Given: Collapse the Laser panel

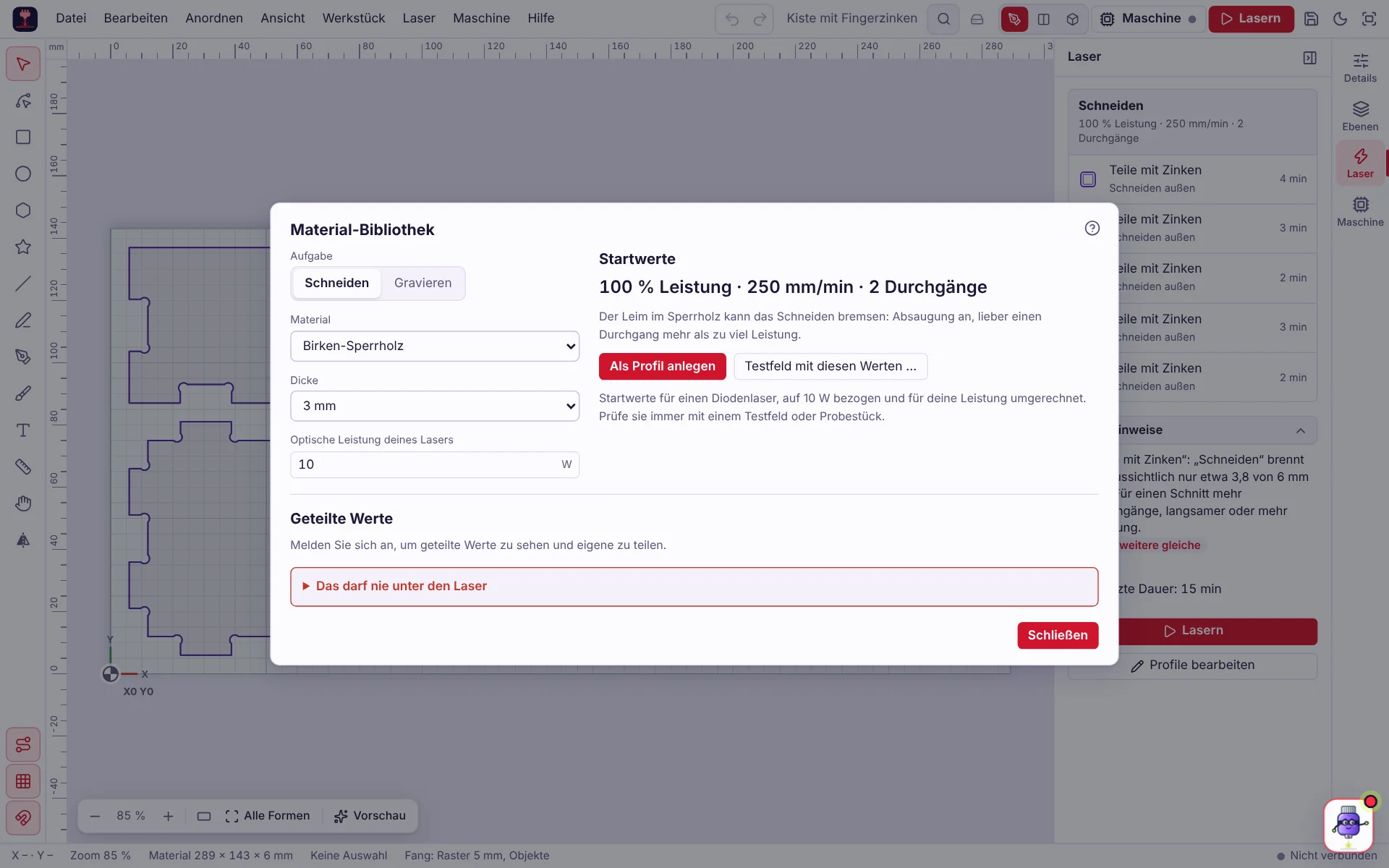Looking at the screenshot, I should (1309, 57).
